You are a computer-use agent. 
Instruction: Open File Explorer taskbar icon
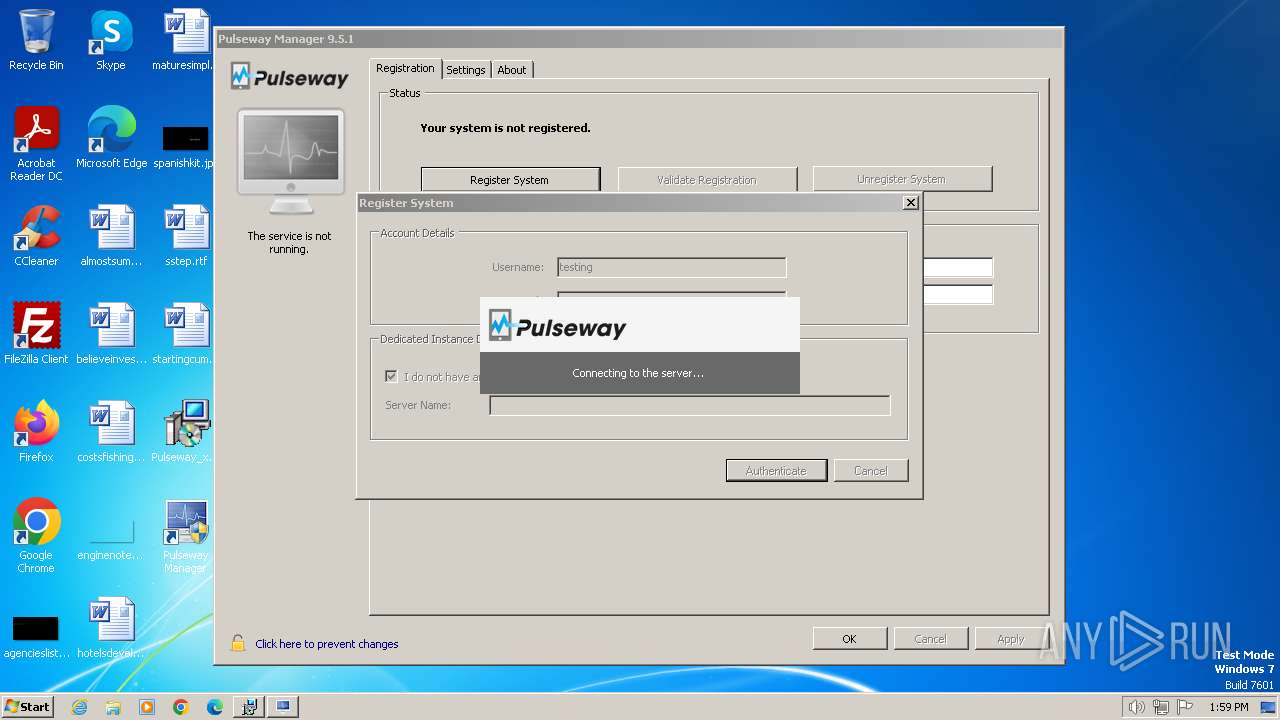tap(113, 707)
